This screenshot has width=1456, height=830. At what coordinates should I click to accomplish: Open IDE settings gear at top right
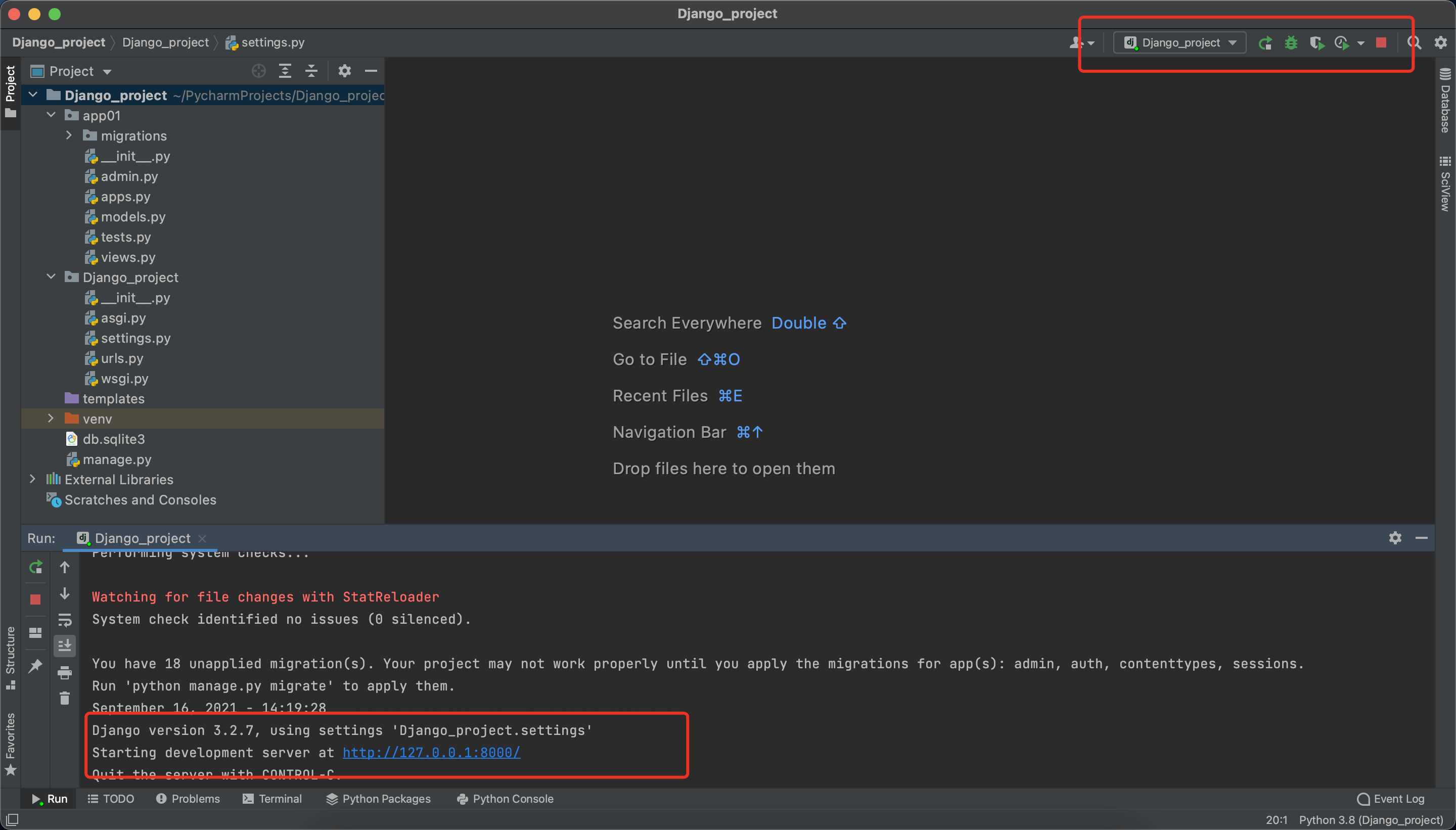pos(1441,43)
